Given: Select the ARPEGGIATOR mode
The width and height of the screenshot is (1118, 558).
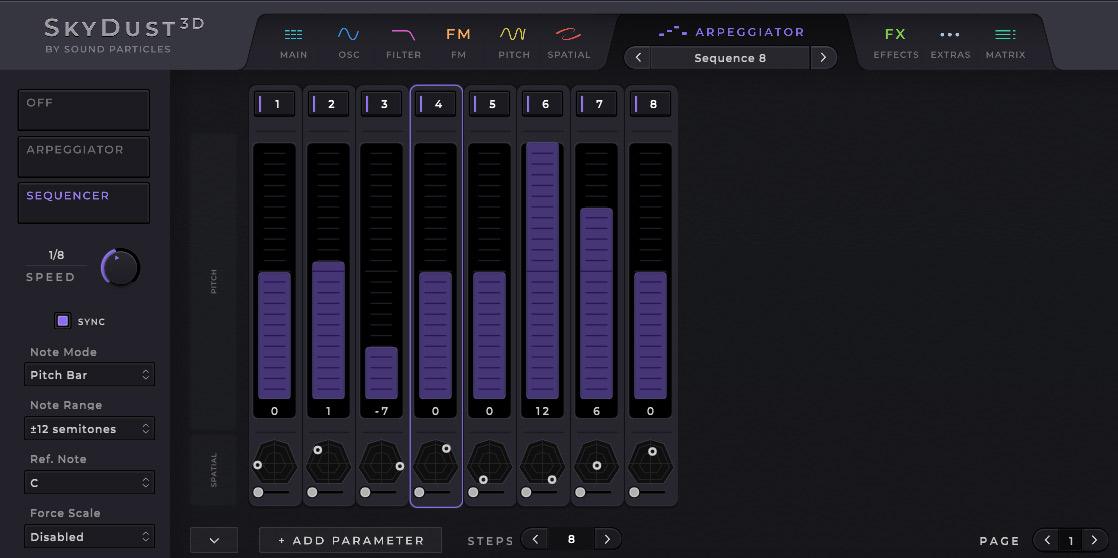Looking at the screenshot, I should [x=84, y=156].
